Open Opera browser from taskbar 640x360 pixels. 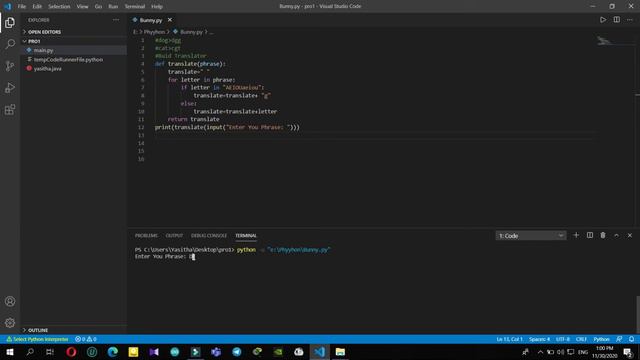pos(71,352)
